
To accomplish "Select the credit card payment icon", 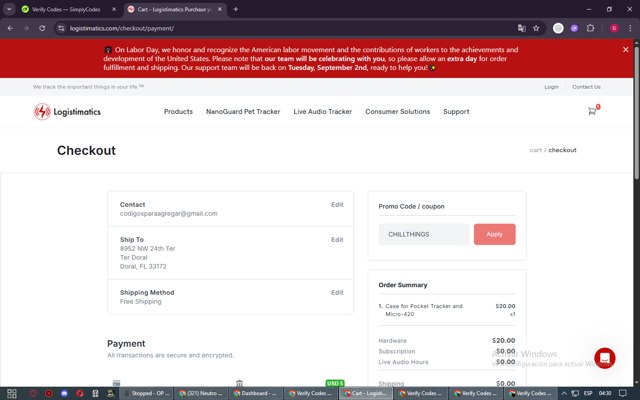I will click(116, 383).
